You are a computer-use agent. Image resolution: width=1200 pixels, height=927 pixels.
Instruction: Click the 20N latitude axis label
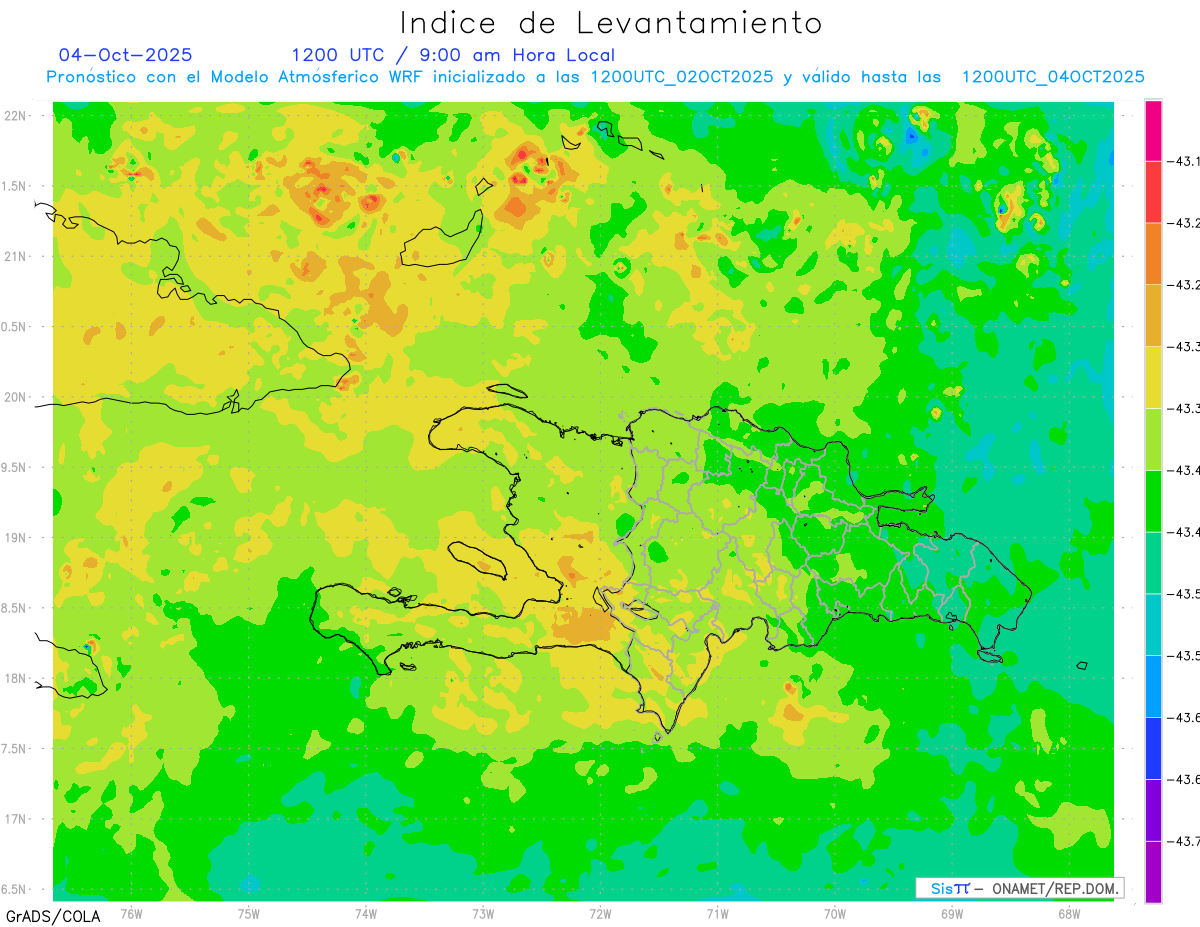click(x=15, y=397)
